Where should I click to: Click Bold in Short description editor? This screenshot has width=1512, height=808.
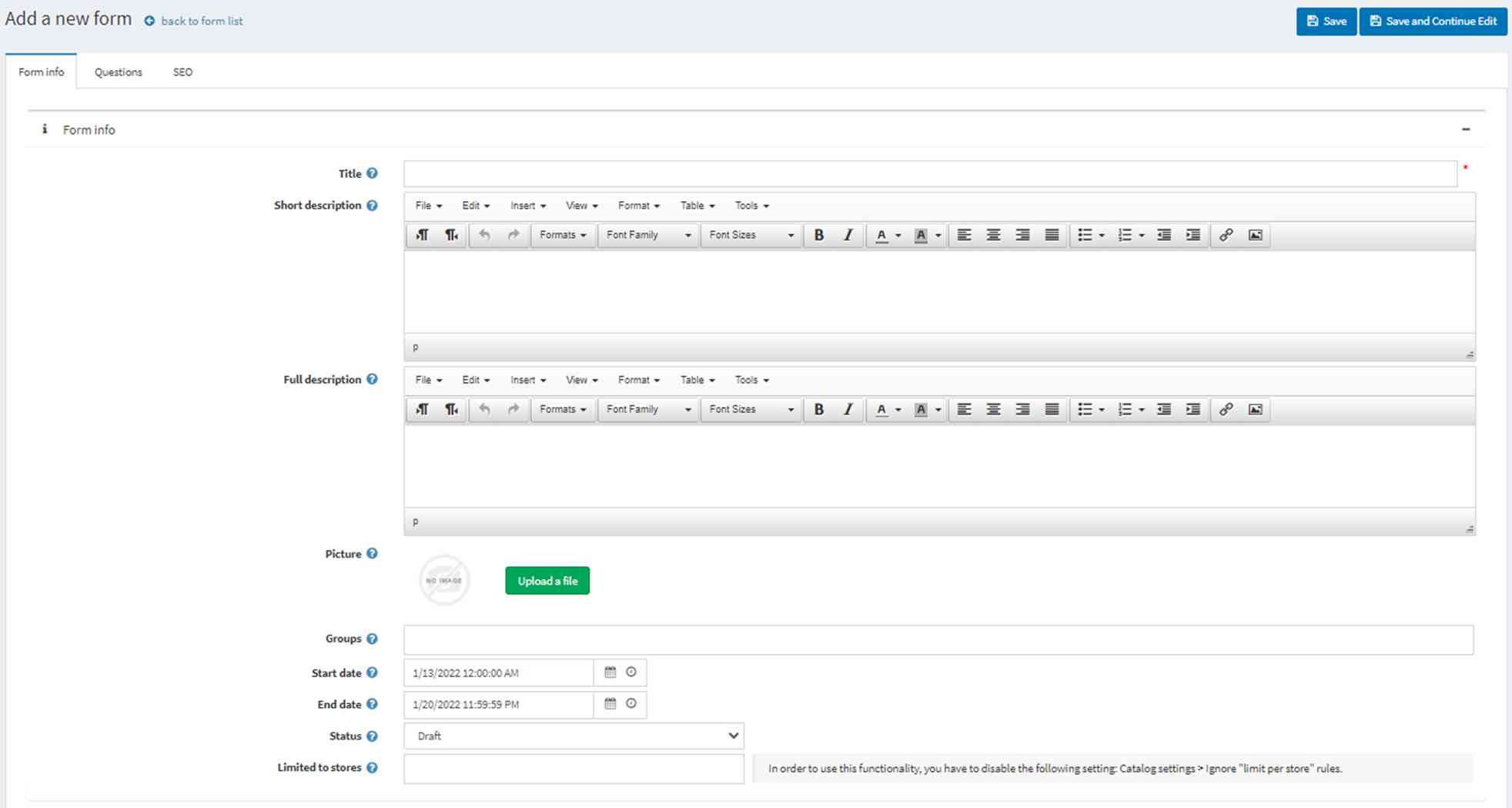pos(819,235)
